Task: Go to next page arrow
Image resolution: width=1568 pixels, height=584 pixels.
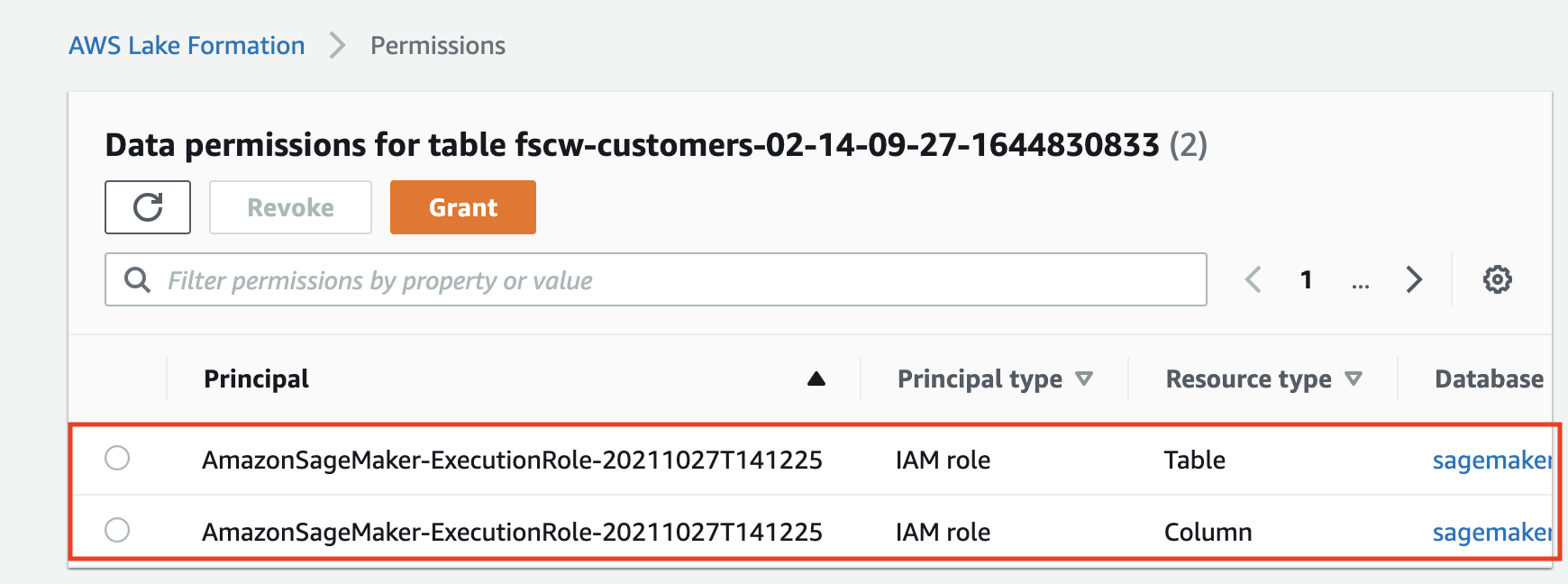Action: 1414,279
